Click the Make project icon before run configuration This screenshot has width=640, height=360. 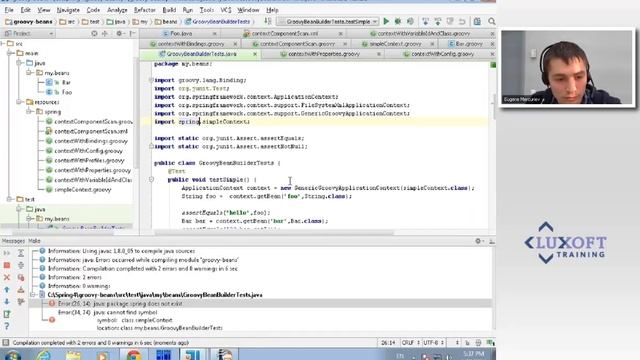pos(268,21)
